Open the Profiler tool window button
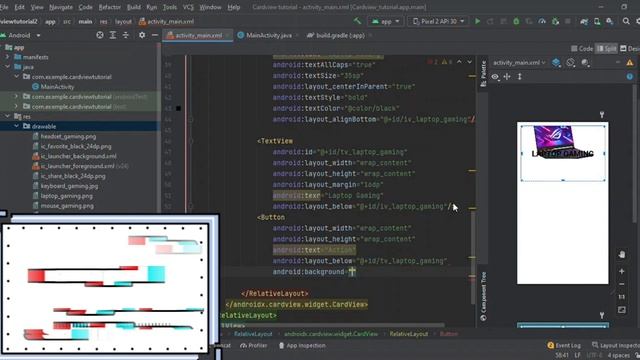The height and width of the screenshot is (360, 640). tap(254, 345)
